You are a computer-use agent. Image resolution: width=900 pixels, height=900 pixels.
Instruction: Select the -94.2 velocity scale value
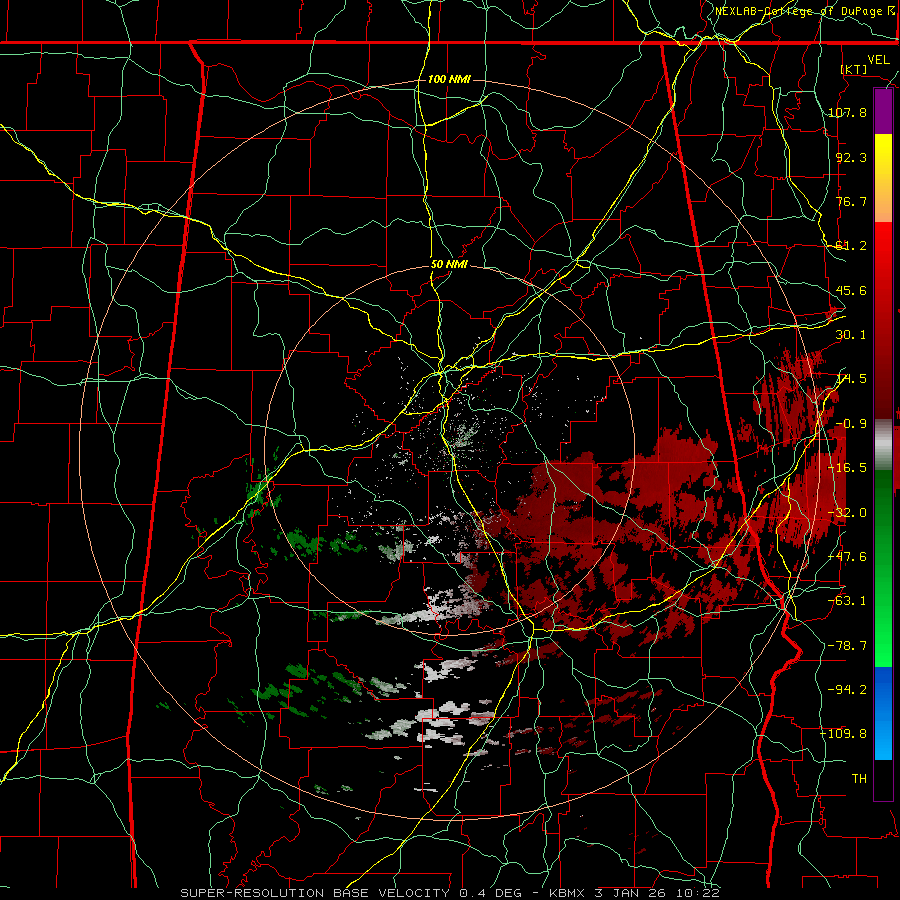point(847,690)
